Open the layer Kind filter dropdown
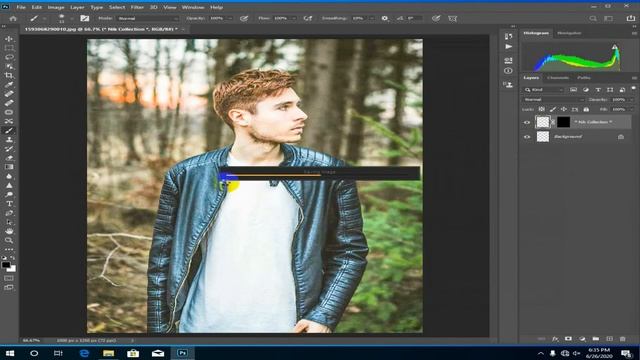Image resolution: width=640 pixels, height=360 pixels. [544, 90]
